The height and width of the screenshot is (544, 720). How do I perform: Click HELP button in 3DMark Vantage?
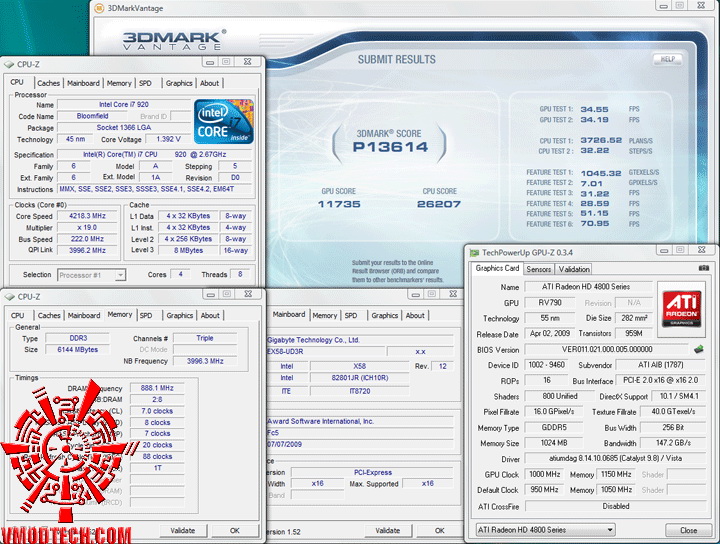tap(667, 59)
